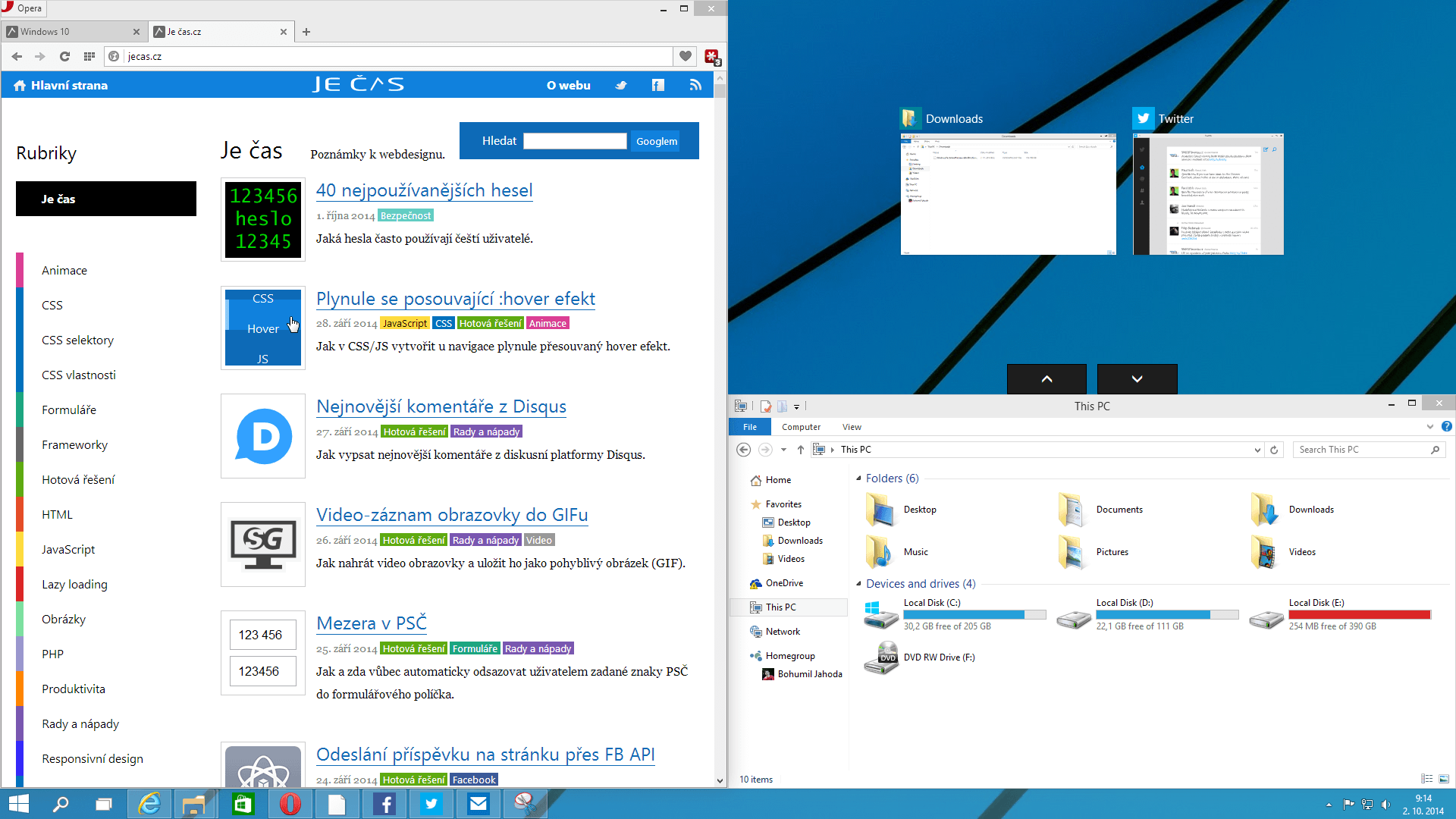The image size is (1456, 819).
Task: Click Explorer back arrow in This PC
Action: tap(744, 450)
